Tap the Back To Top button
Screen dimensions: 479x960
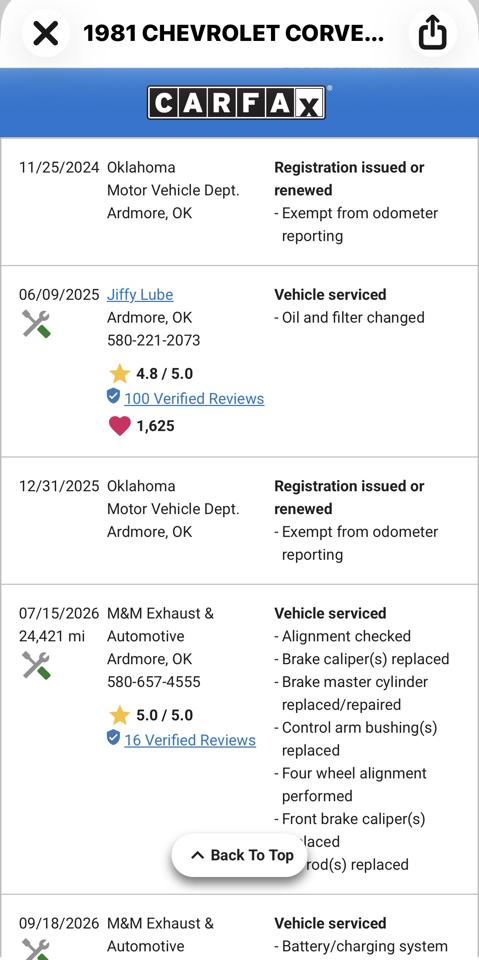240,855
